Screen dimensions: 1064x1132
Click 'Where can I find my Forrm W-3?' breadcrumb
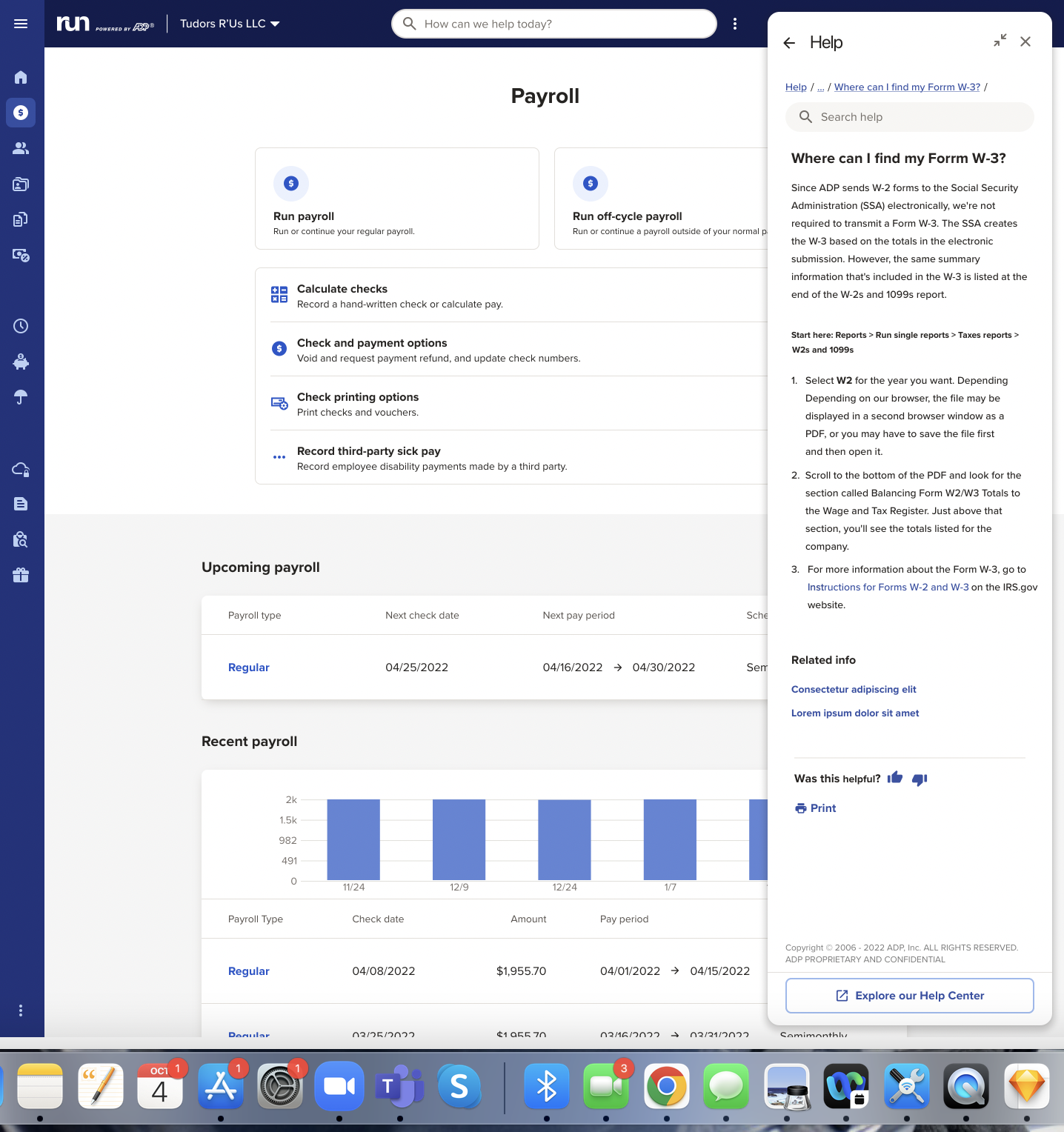(x=907, y=87)
